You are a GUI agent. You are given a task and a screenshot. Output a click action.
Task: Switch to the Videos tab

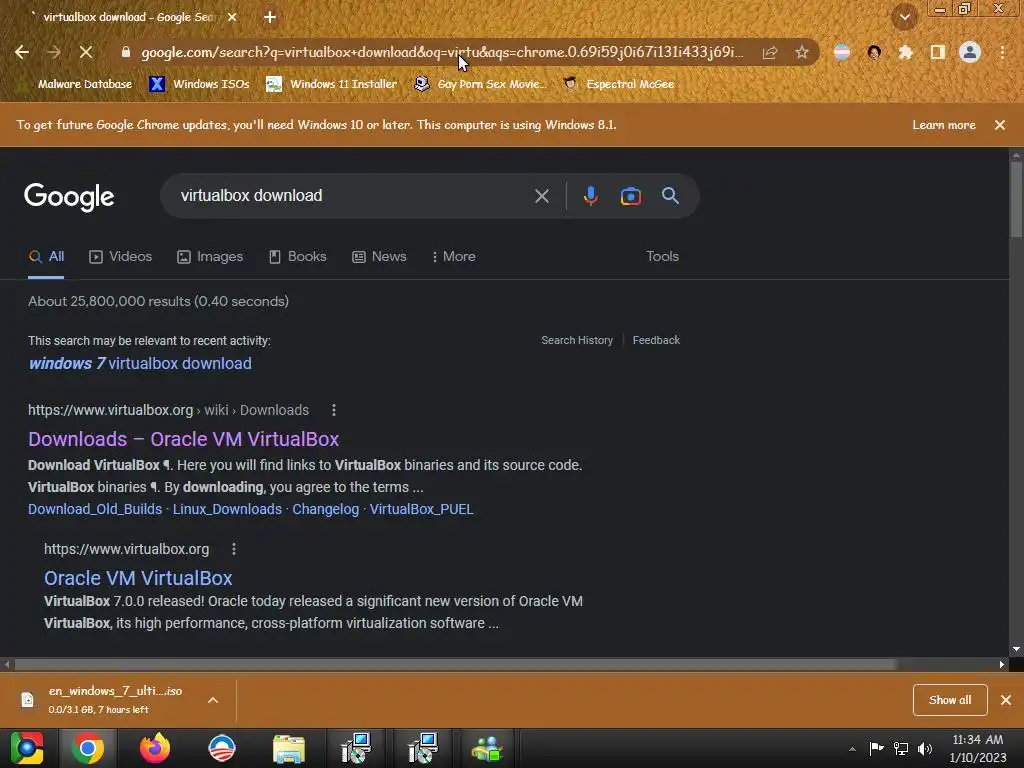click(120, 257)
